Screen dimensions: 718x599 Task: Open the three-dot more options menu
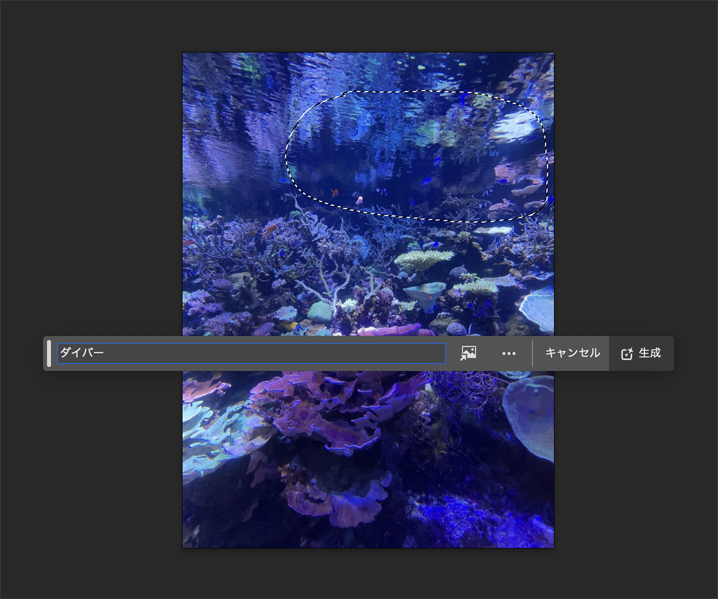(509, 353)
